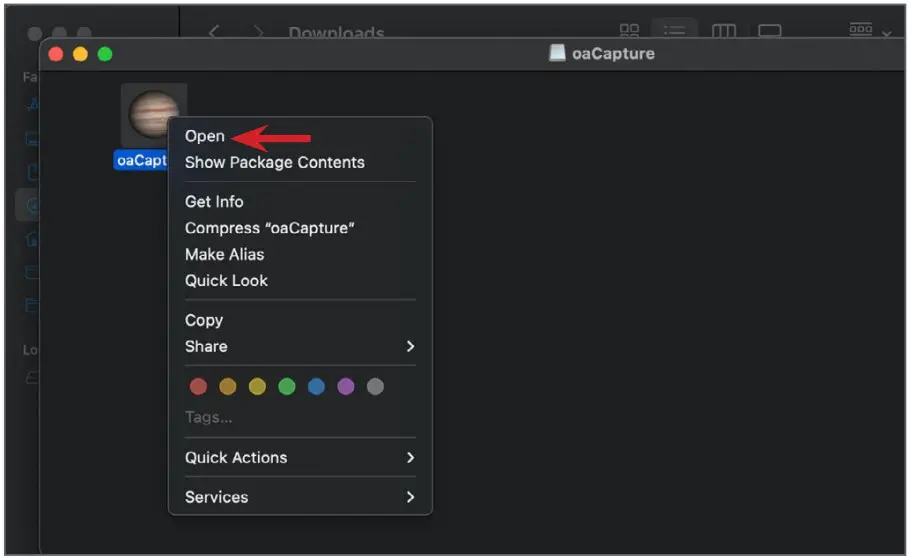Expand the Share submenu arrow
This screenshot has height=558, width=911.
(410, 346)
